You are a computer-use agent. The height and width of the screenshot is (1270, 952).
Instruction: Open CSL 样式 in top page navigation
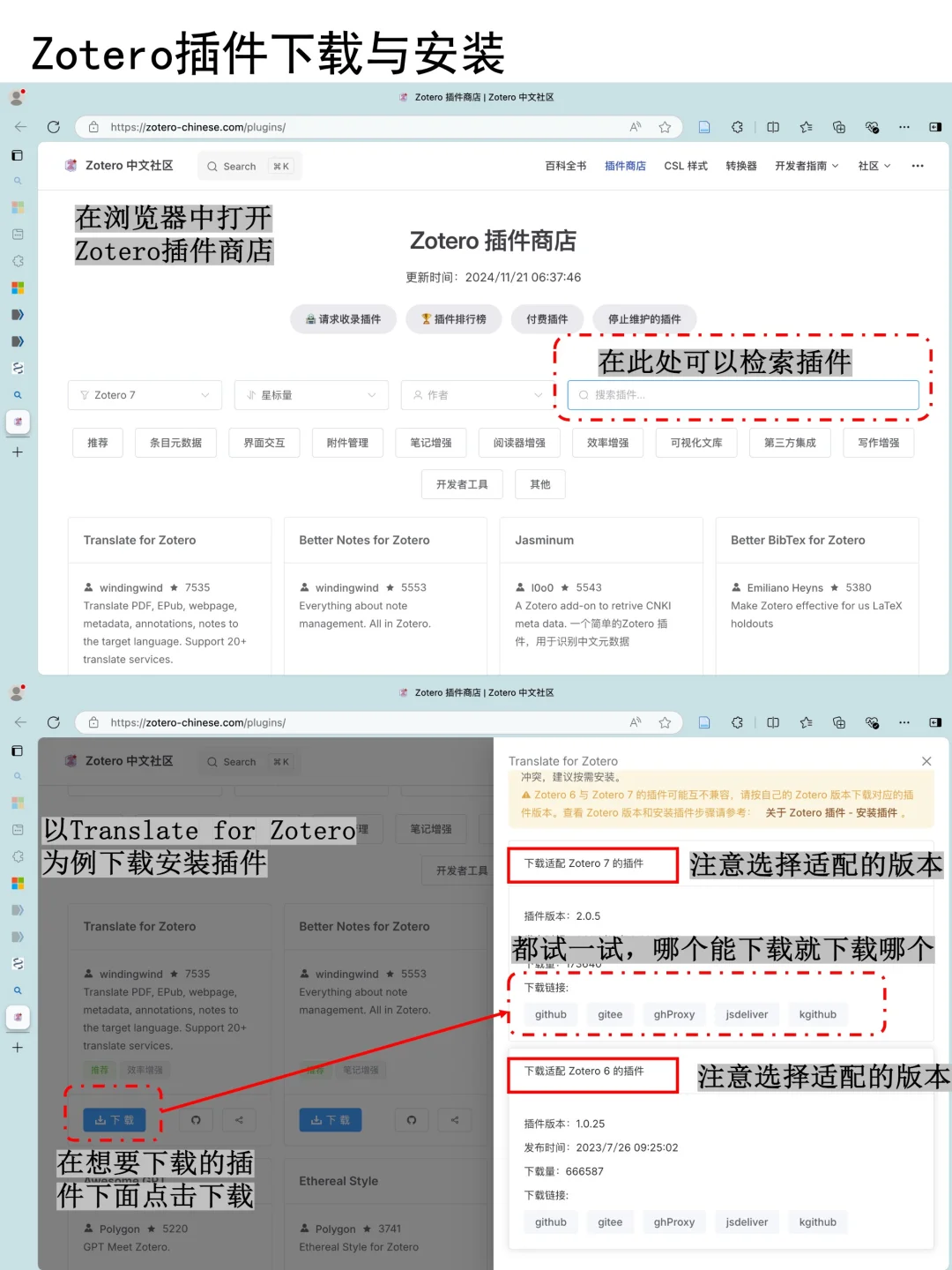[x=686, y=166]
